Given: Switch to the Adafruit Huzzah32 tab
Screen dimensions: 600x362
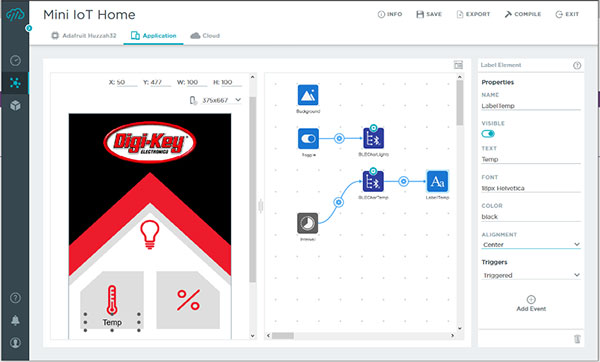Looking at the screenshot, I should tap(84, 36).
